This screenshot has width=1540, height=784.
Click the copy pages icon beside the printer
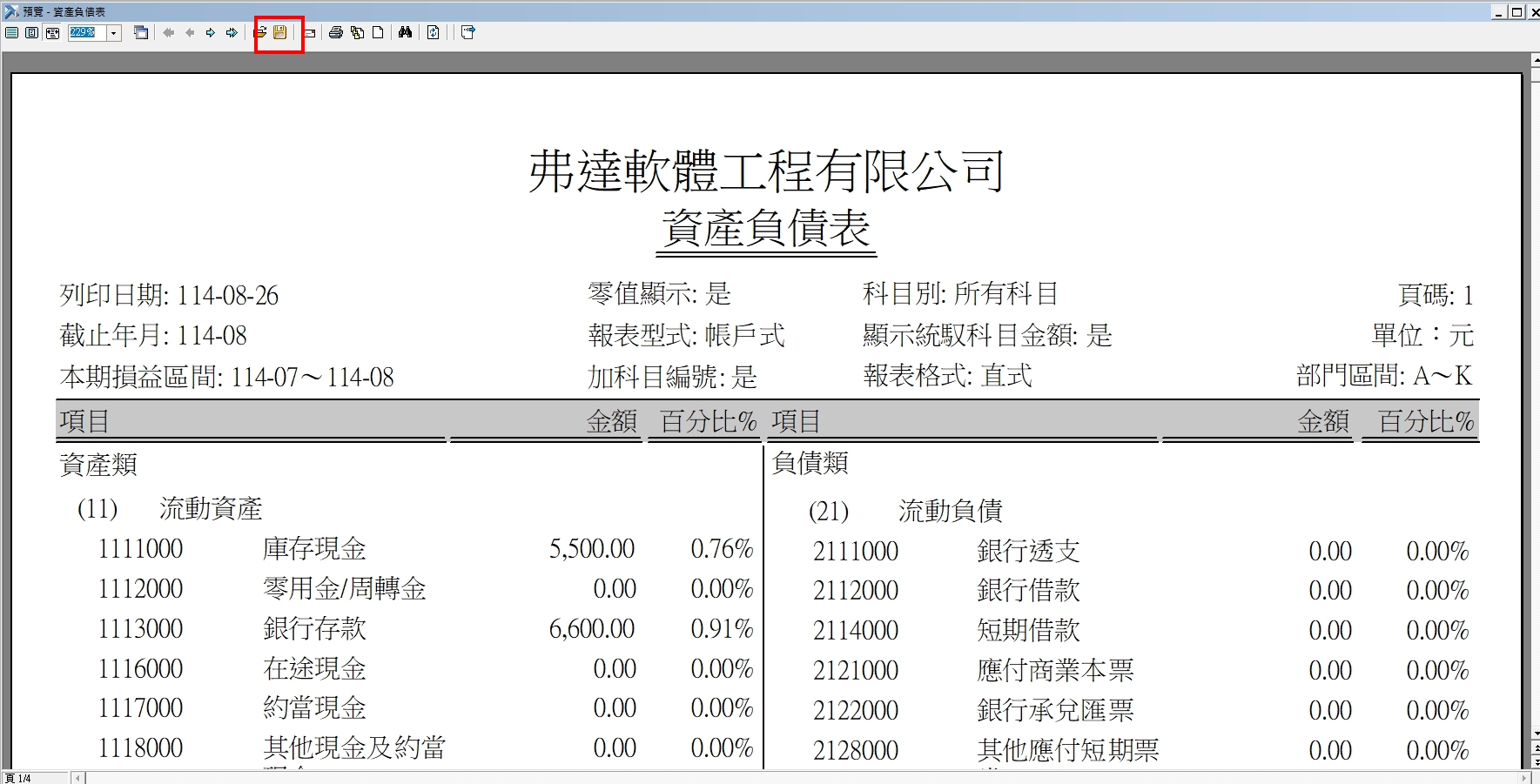(357, 33)
